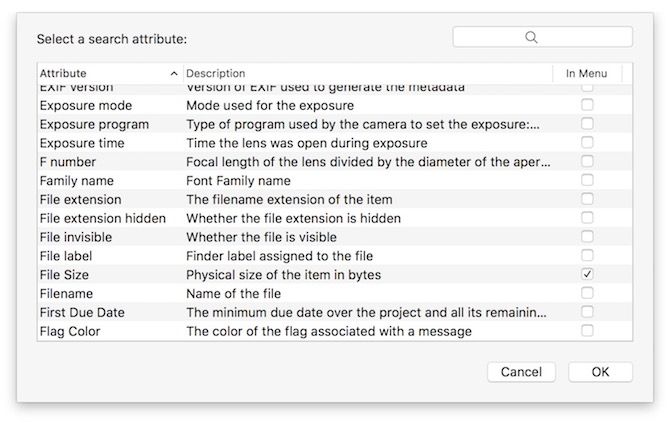Click the Attribute column sort arrow
This screenshot has width=670, height=423.
(x=175, y=74)
